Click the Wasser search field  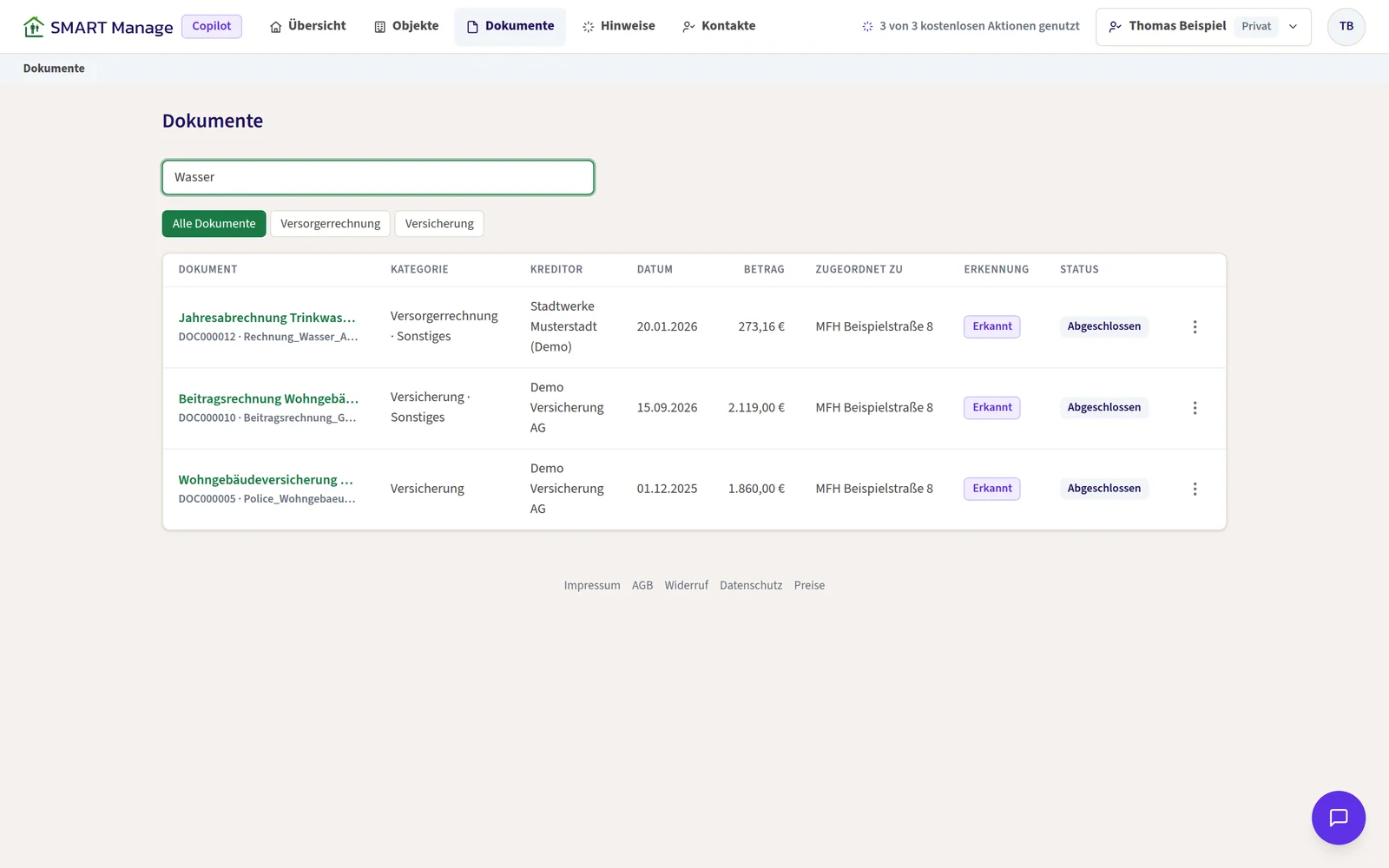tap(379, 177)
